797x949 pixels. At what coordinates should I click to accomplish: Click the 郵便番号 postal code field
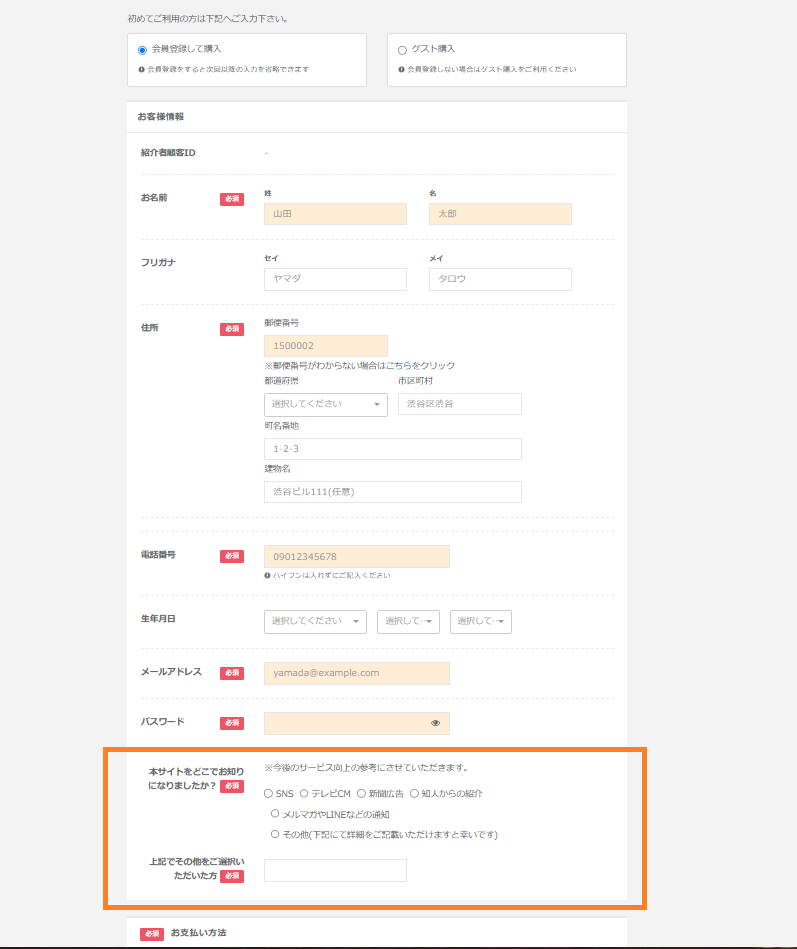(x=326, y=346)
